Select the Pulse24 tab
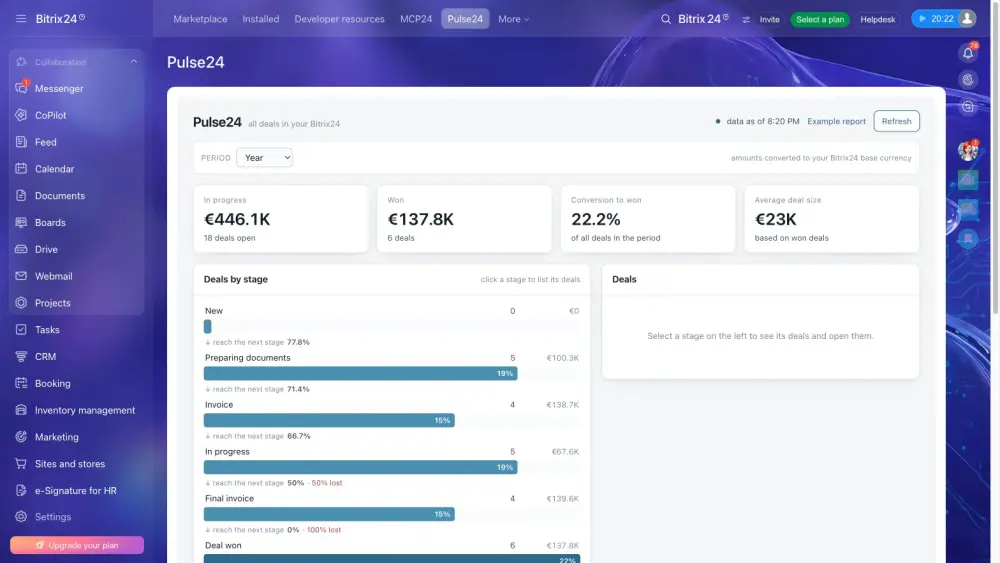 tap(465, 18)
